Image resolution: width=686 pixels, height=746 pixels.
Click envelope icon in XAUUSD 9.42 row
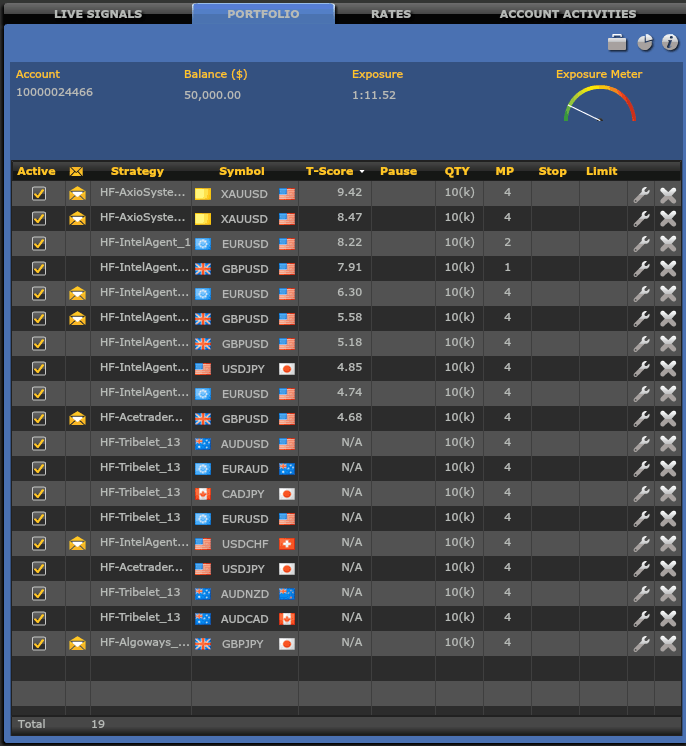(x=77, y=194)
